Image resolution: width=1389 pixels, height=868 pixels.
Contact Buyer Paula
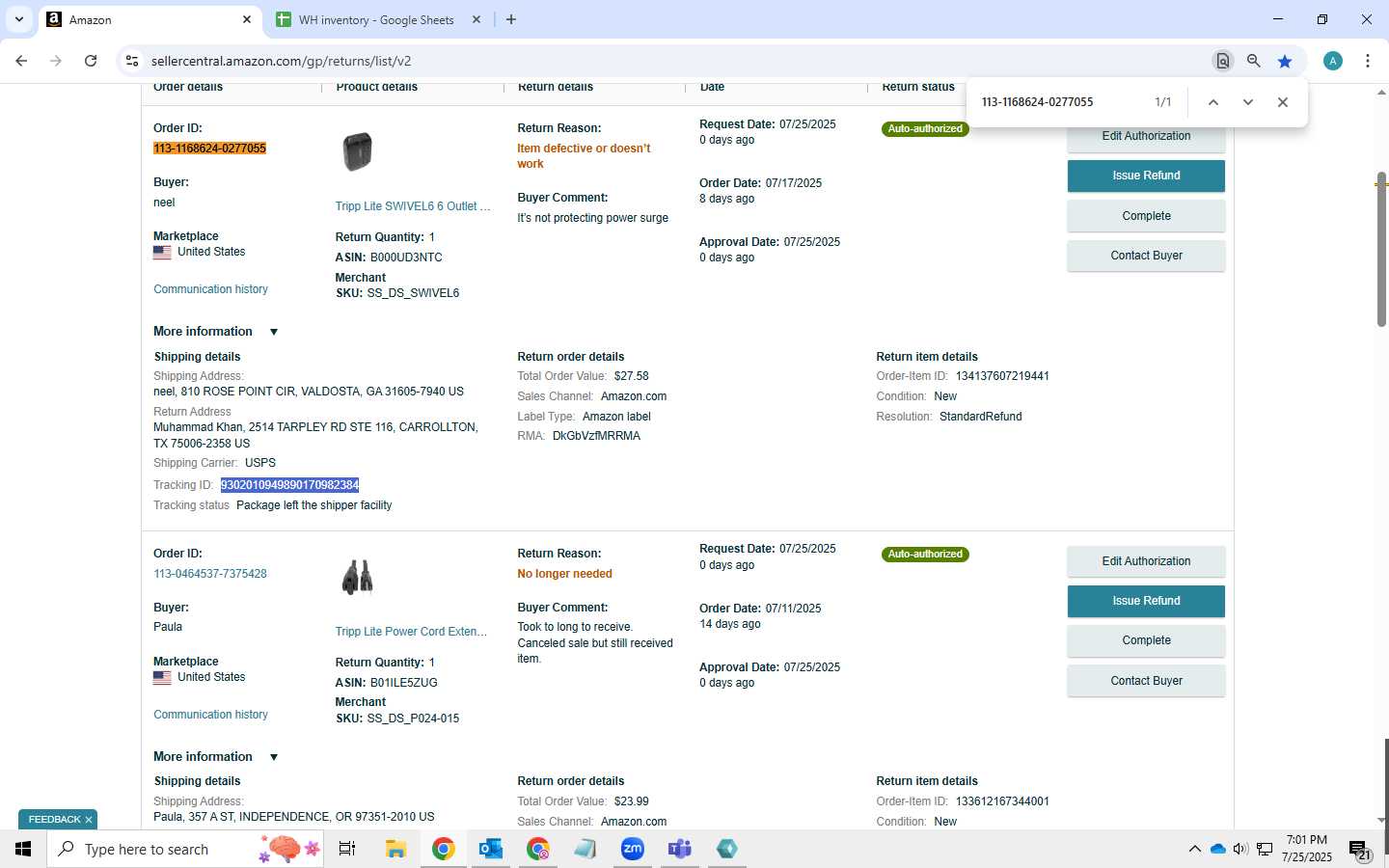(x=1146, y=681)
